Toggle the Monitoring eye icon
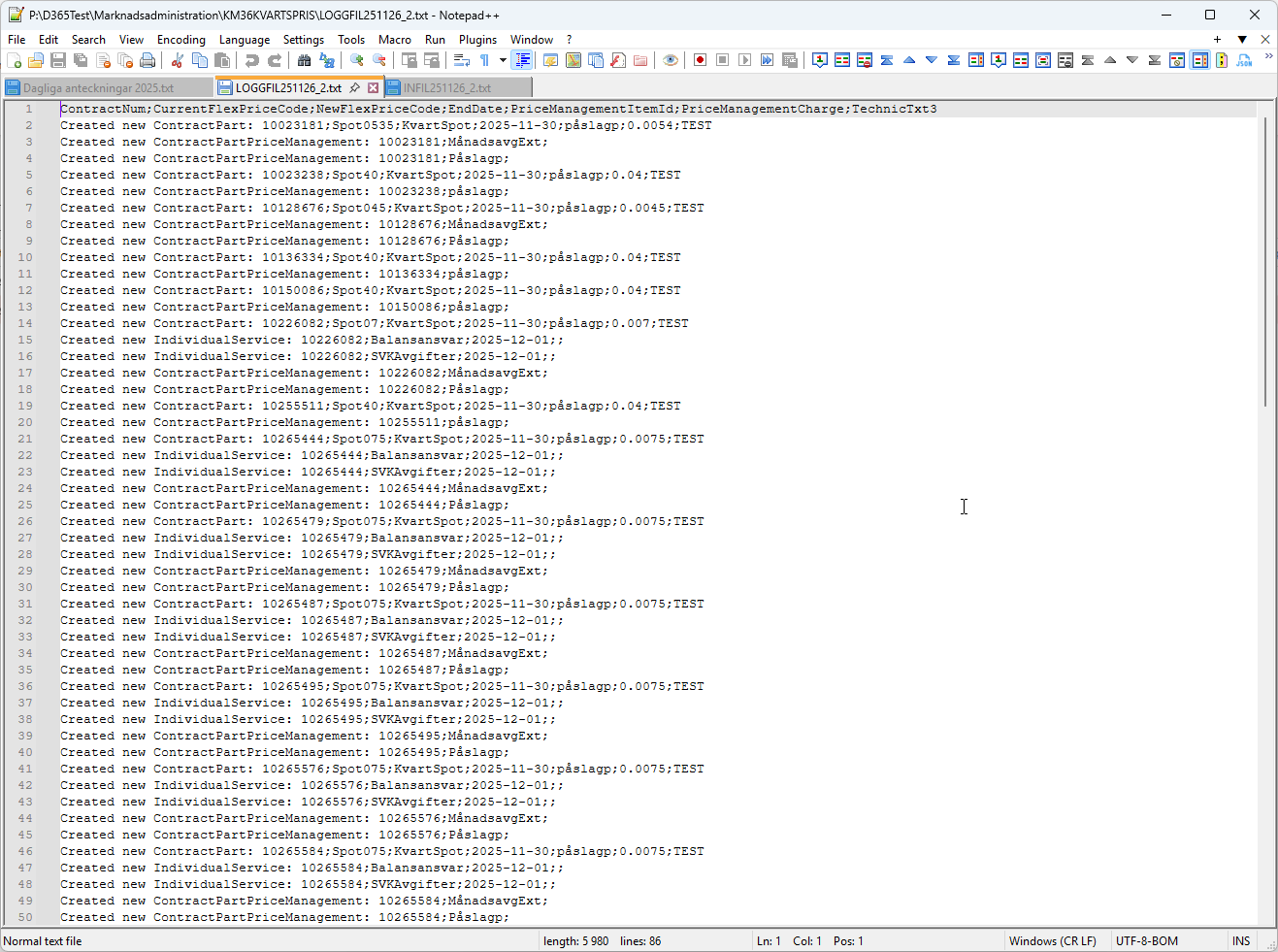The image size is (1278, 952). click(x=671, y=60)
